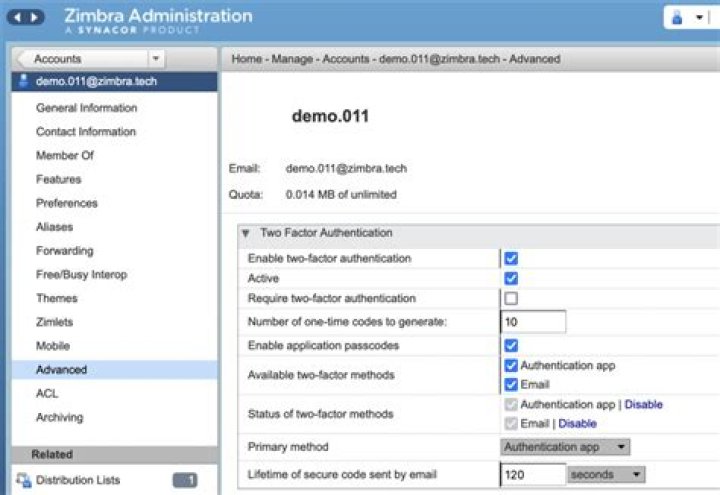This screenshot has width=720, height=495.
Task: Open Mobile section
Action: tap(53, 346)
